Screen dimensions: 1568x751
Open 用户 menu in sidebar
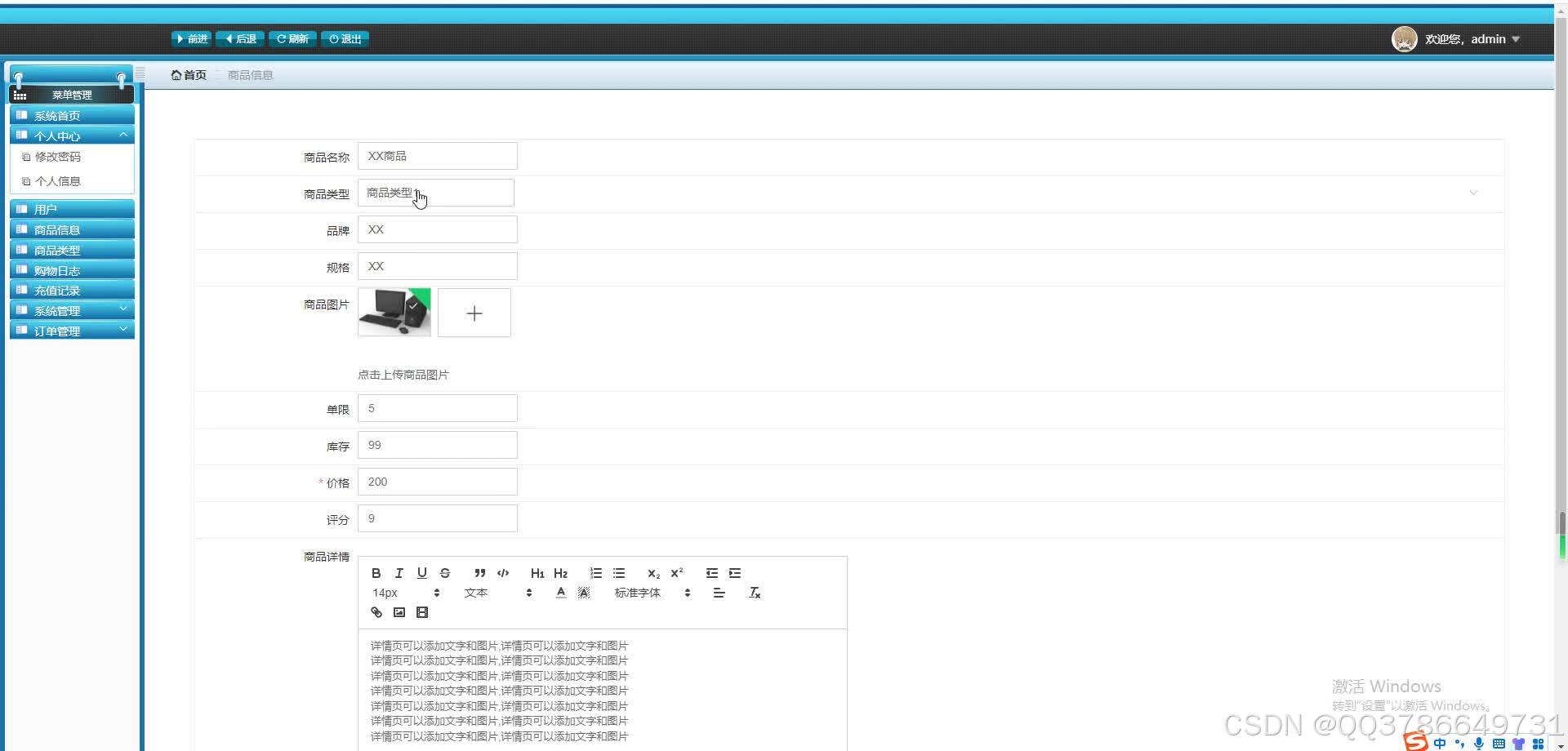coord(72,209)
